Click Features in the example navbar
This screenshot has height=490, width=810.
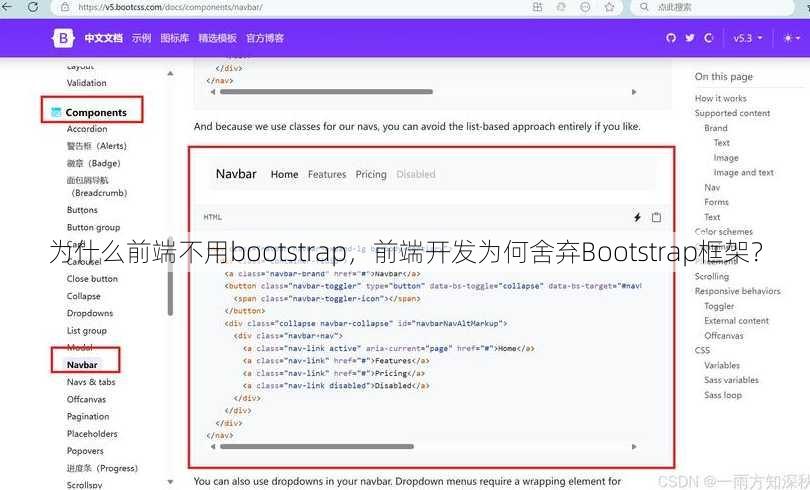pos(327,175)
